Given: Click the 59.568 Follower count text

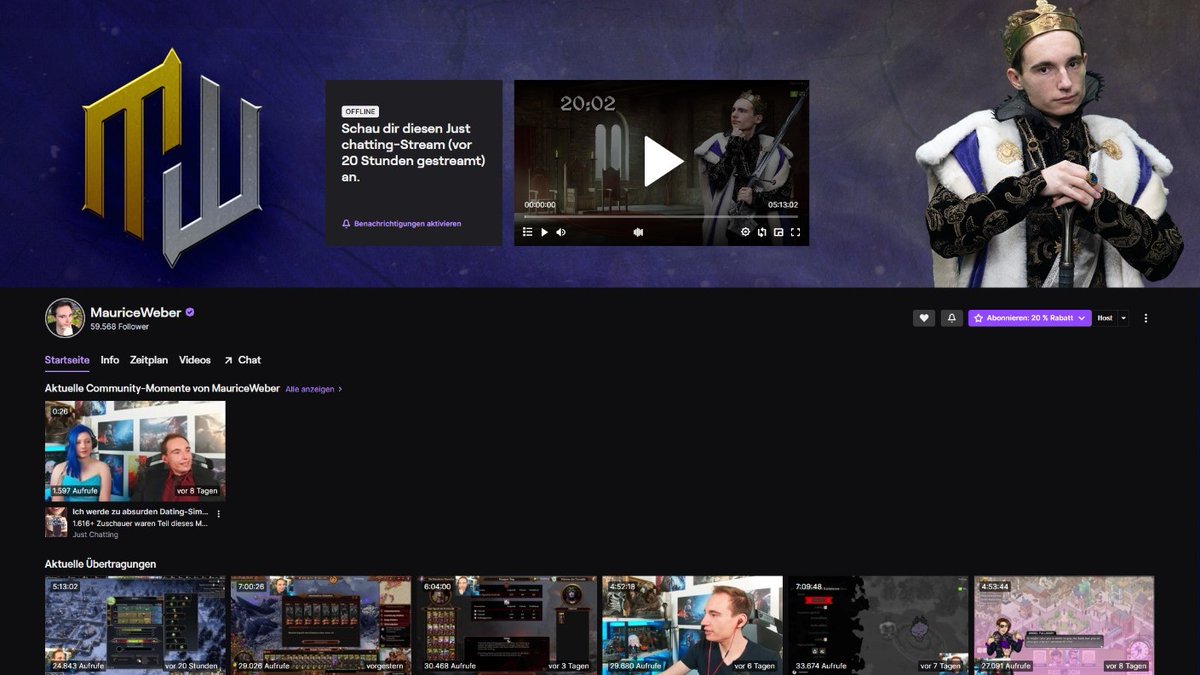Looking at the screenshot, I should click(118, 327).
